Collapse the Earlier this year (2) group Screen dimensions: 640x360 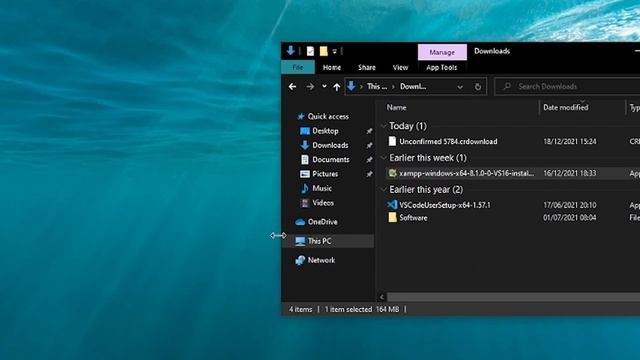[384, 189]
